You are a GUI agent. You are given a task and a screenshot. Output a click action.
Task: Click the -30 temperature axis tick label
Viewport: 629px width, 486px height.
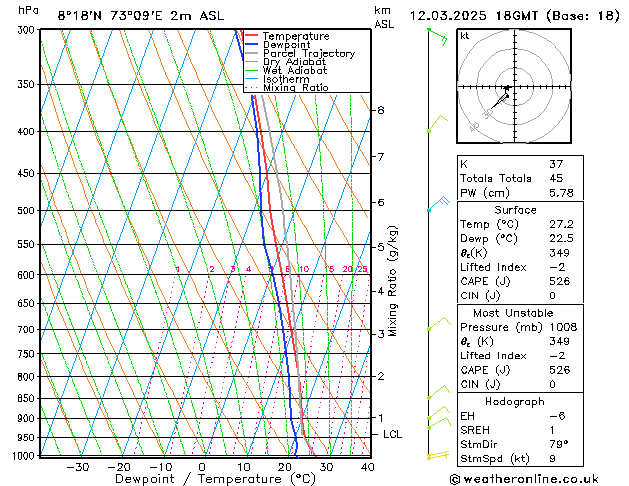pyautogui.click(x=77, y=467)
